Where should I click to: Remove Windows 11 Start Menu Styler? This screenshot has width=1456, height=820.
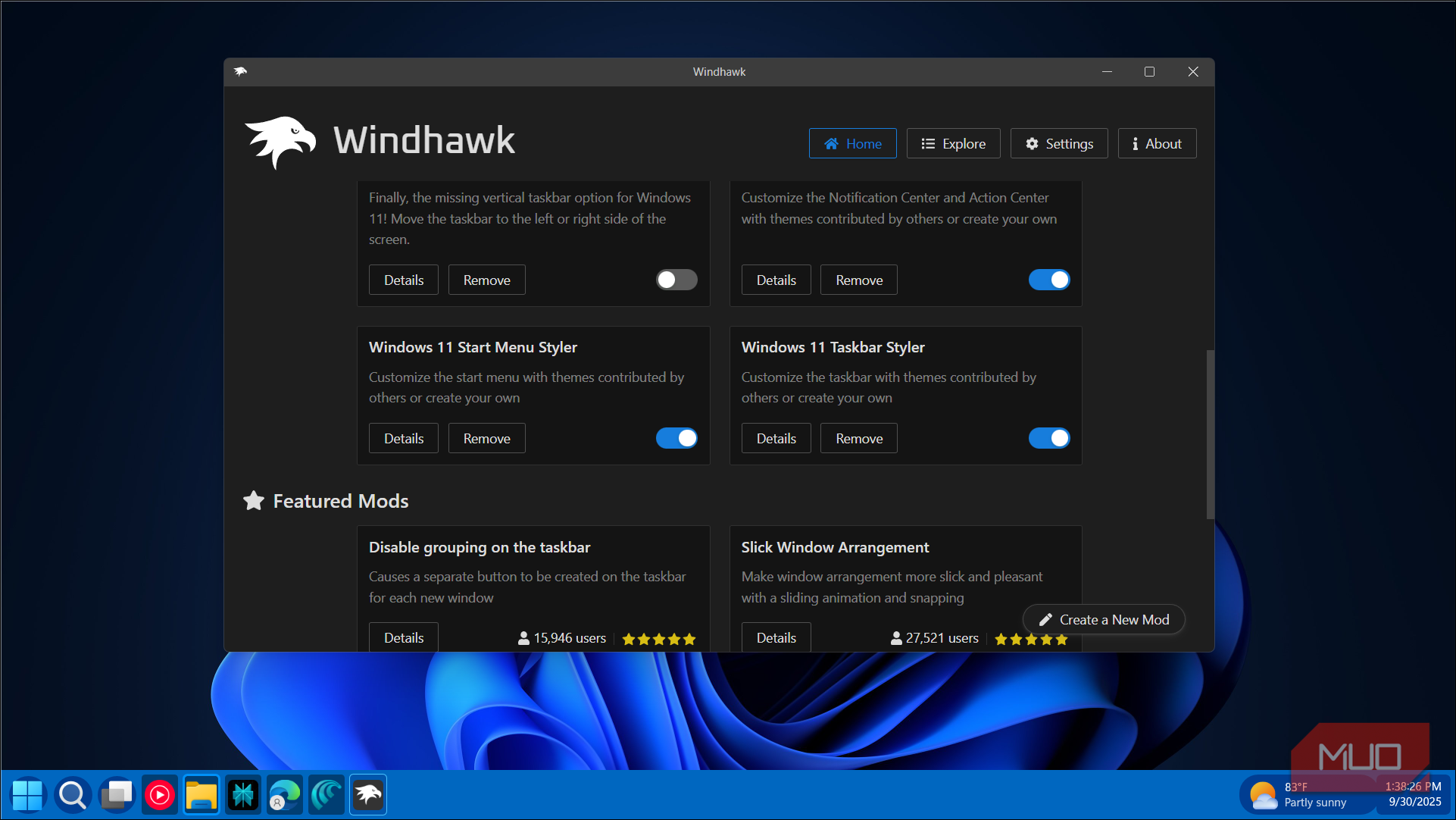pos(487,438)
